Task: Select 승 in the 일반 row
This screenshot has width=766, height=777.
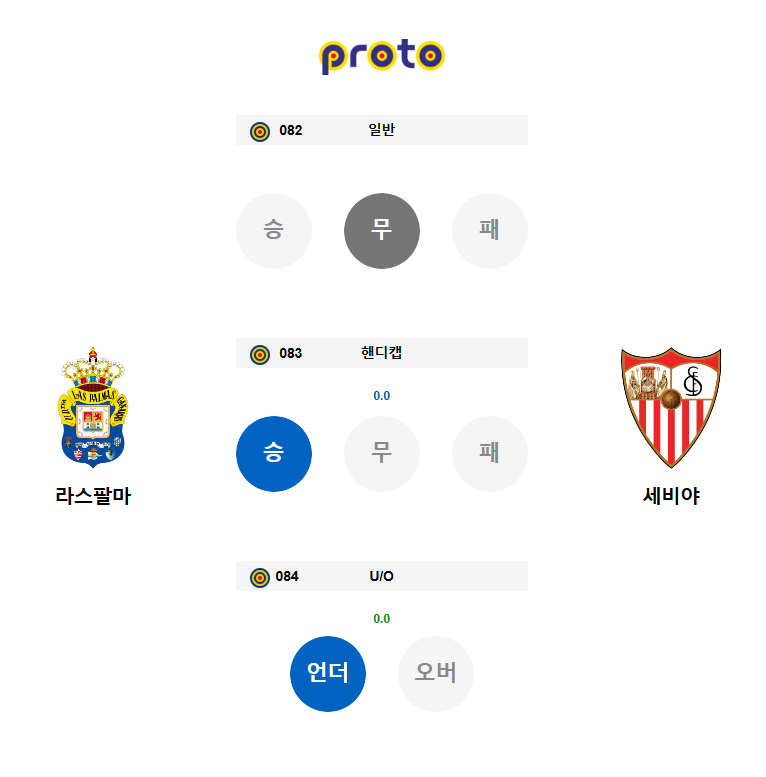Action: [274, 231]
